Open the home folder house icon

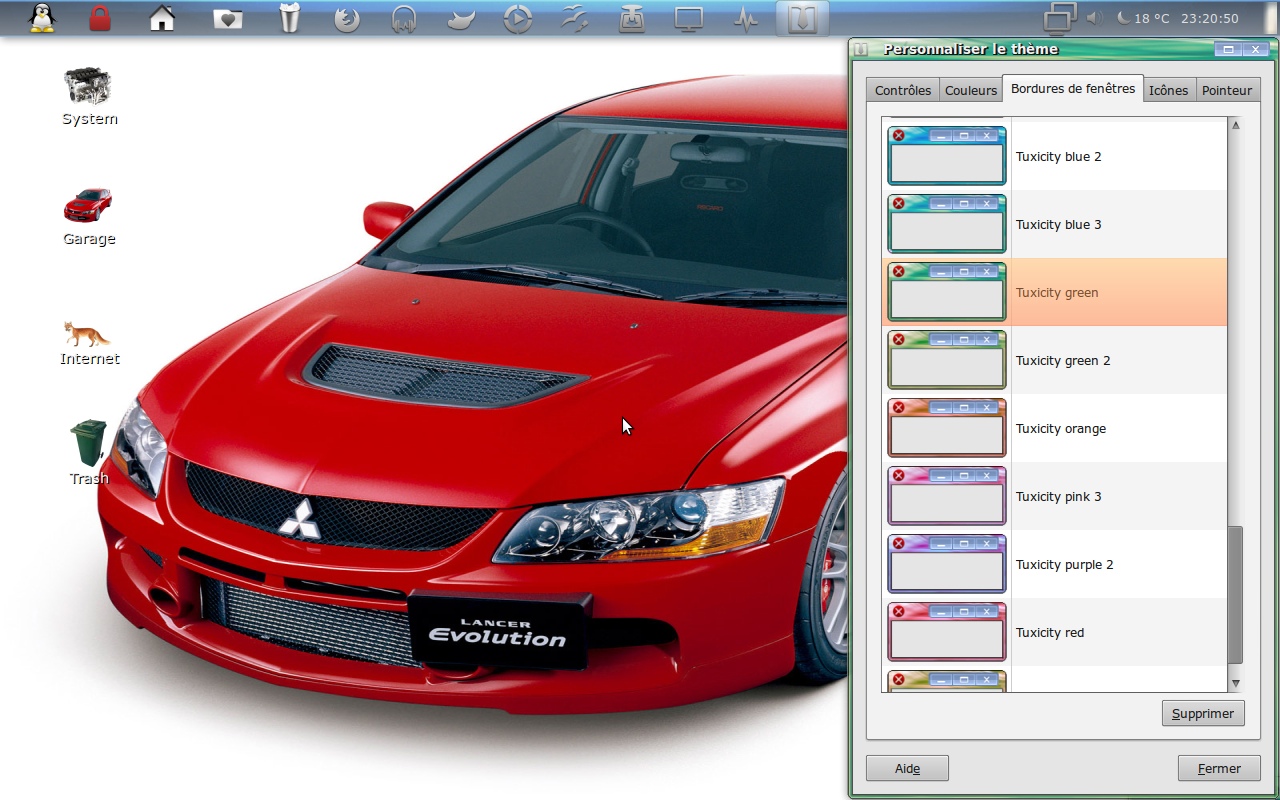(x=162, y=18)
